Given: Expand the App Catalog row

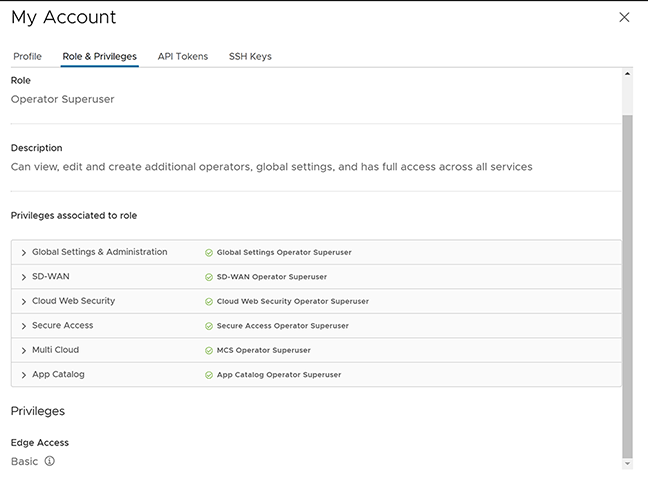Looking at the screenshot, I should point(23,375).
